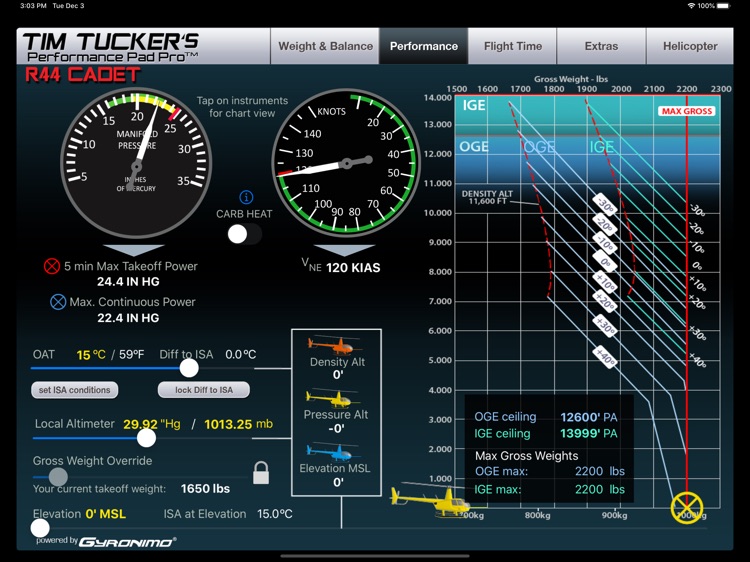This screenshot has height=562, width=750.
Task: Click the altimeter value 29.92 "Hg
Action: pyautogui.click(x=152, y=424)
